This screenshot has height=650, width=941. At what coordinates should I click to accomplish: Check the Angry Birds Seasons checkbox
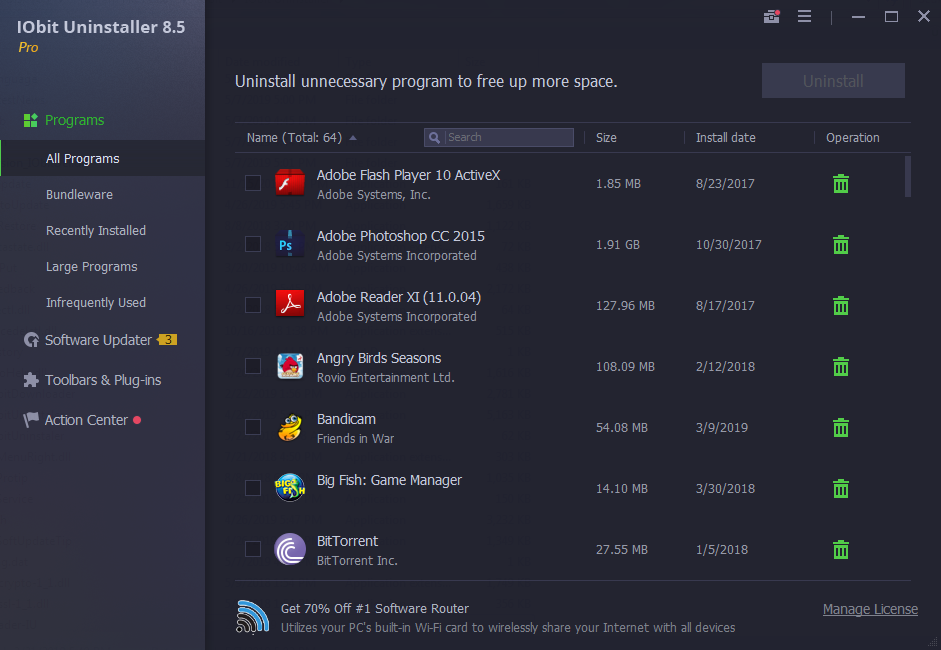tap(253, 366)
